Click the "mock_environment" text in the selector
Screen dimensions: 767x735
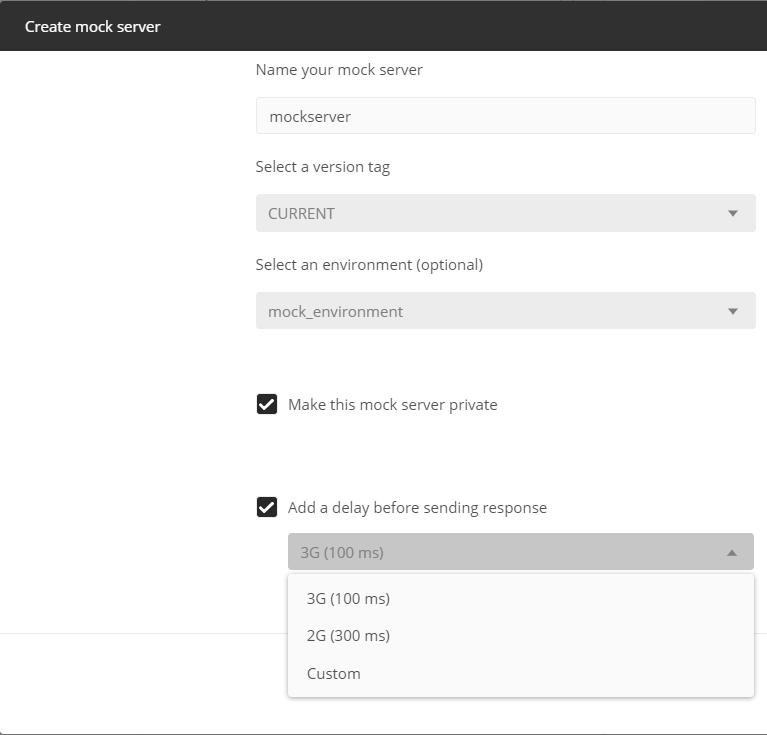(335, 312)
